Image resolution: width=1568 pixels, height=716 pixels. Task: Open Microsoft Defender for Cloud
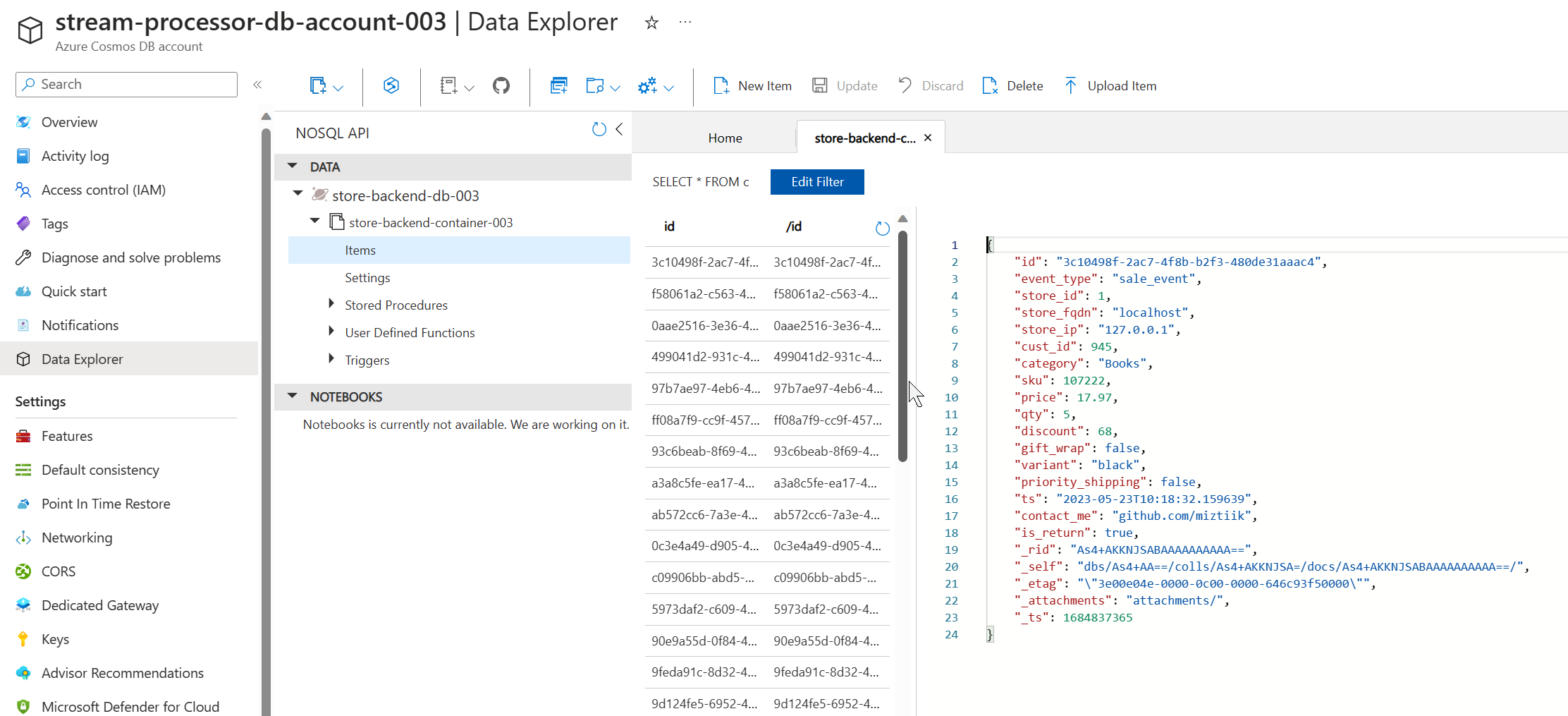click(130, 707)
